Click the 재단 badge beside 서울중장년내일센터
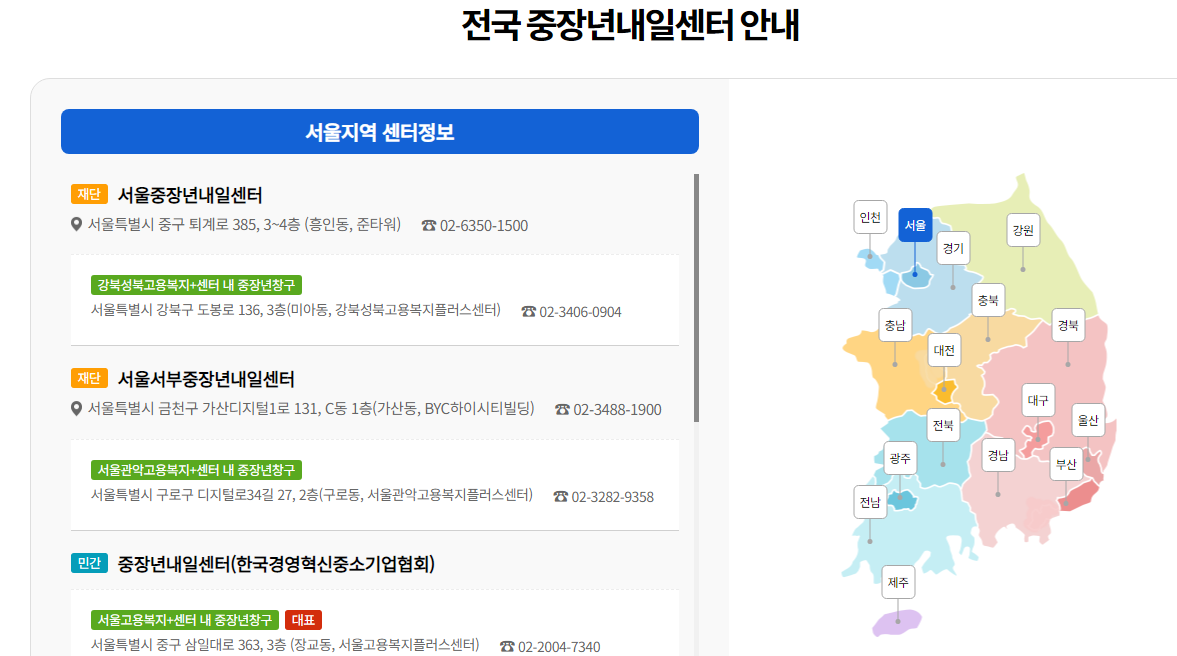The image size is (1177, 656). (89, 194)
